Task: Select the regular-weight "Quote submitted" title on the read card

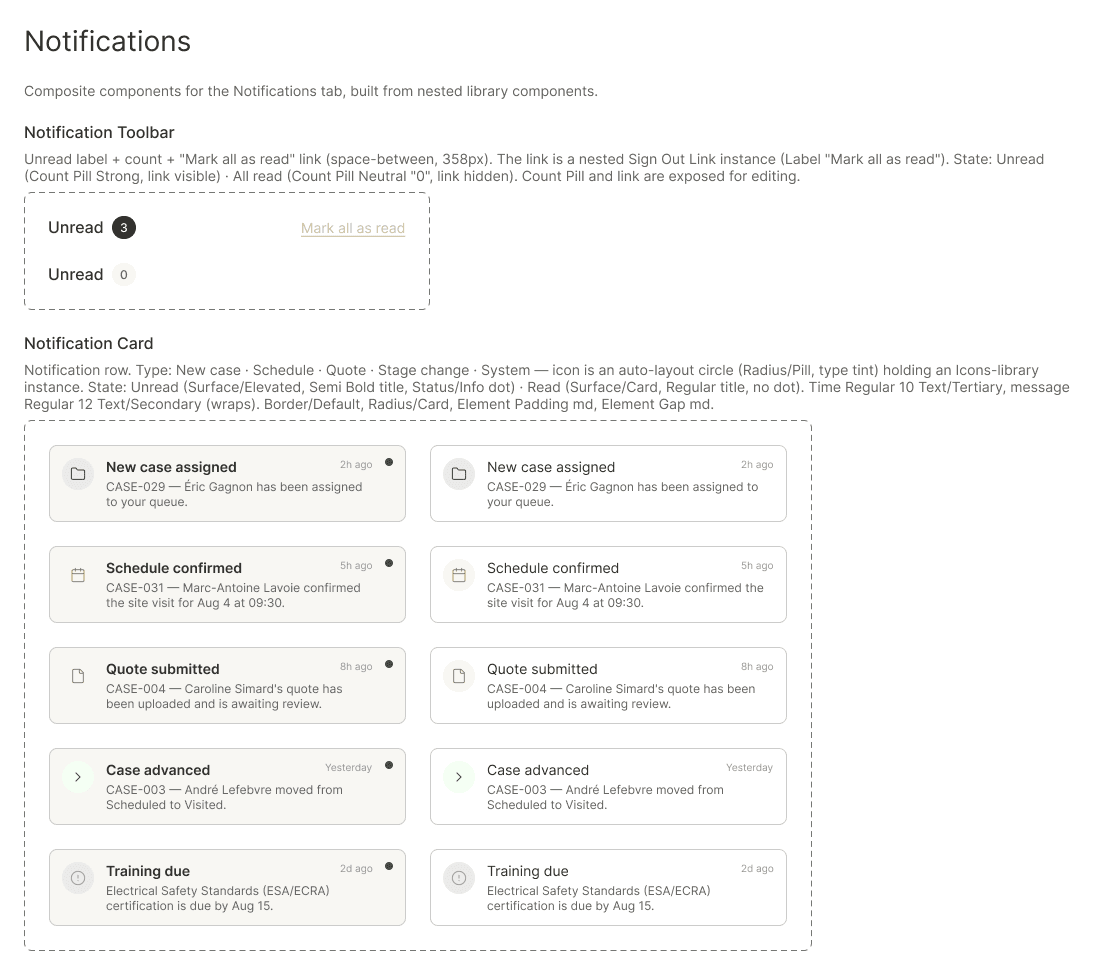Action: [542, 669]
